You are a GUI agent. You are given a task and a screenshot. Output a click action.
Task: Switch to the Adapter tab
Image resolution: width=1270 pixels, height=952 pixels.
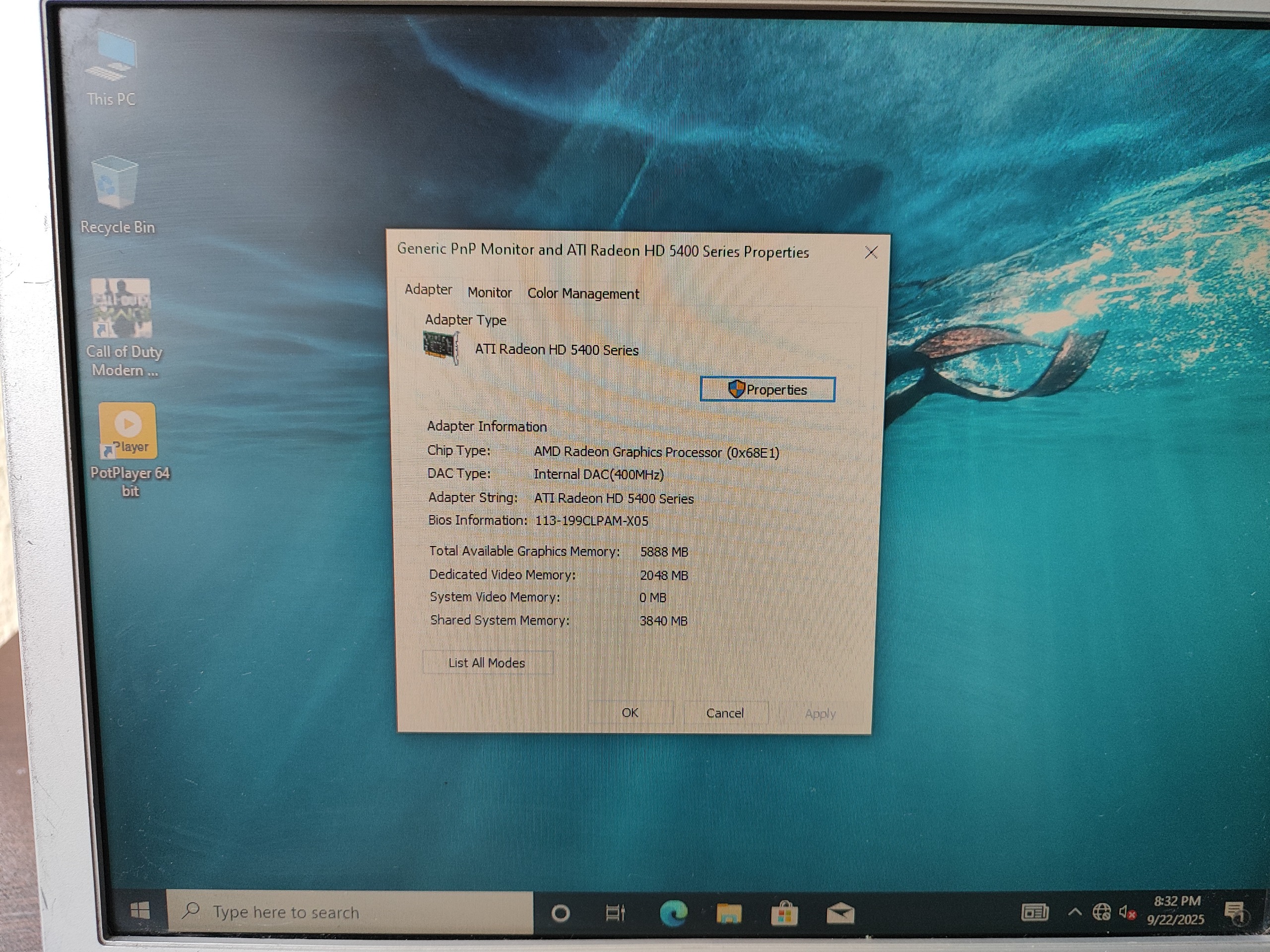click(x=428, y=290)
